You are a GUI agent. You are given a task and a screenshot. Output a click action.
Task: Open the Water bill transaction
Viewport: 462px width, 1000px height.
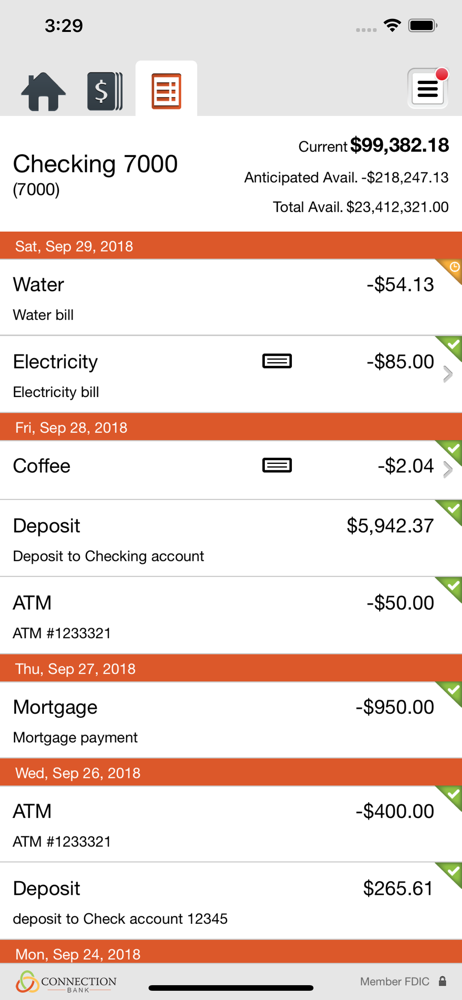pos(231,297)
